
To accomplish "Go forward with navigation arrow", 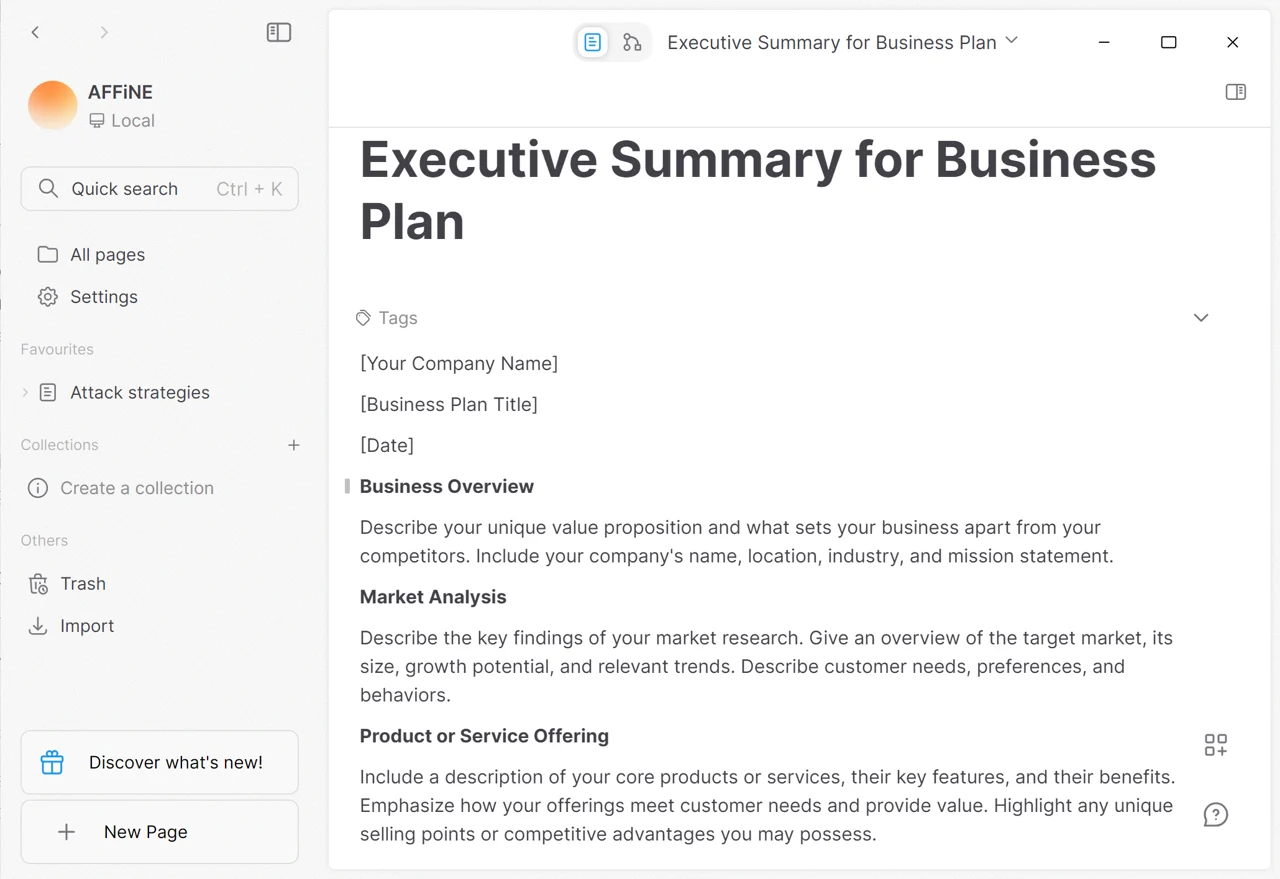I will tap(104, 32).
